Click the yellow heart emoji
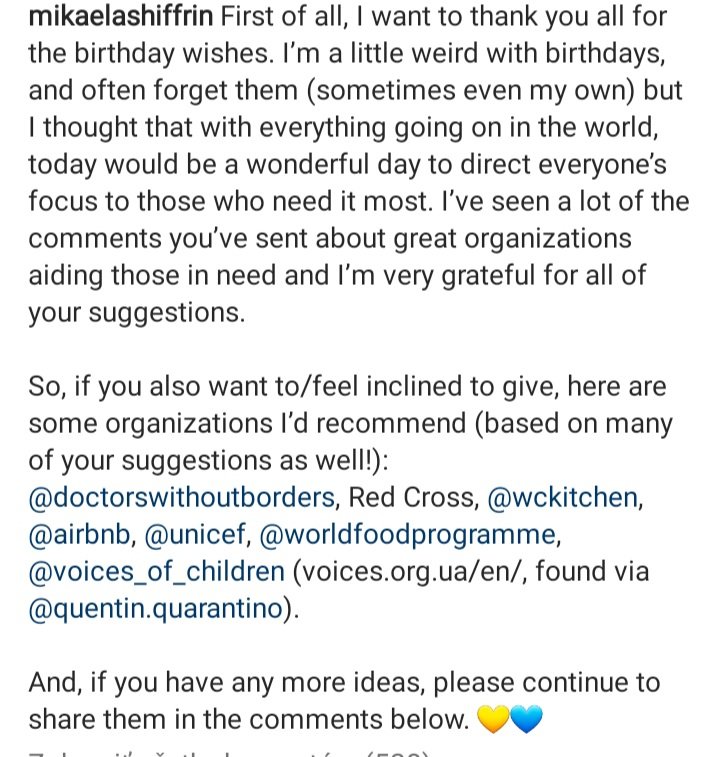 [x=494, y=720]
